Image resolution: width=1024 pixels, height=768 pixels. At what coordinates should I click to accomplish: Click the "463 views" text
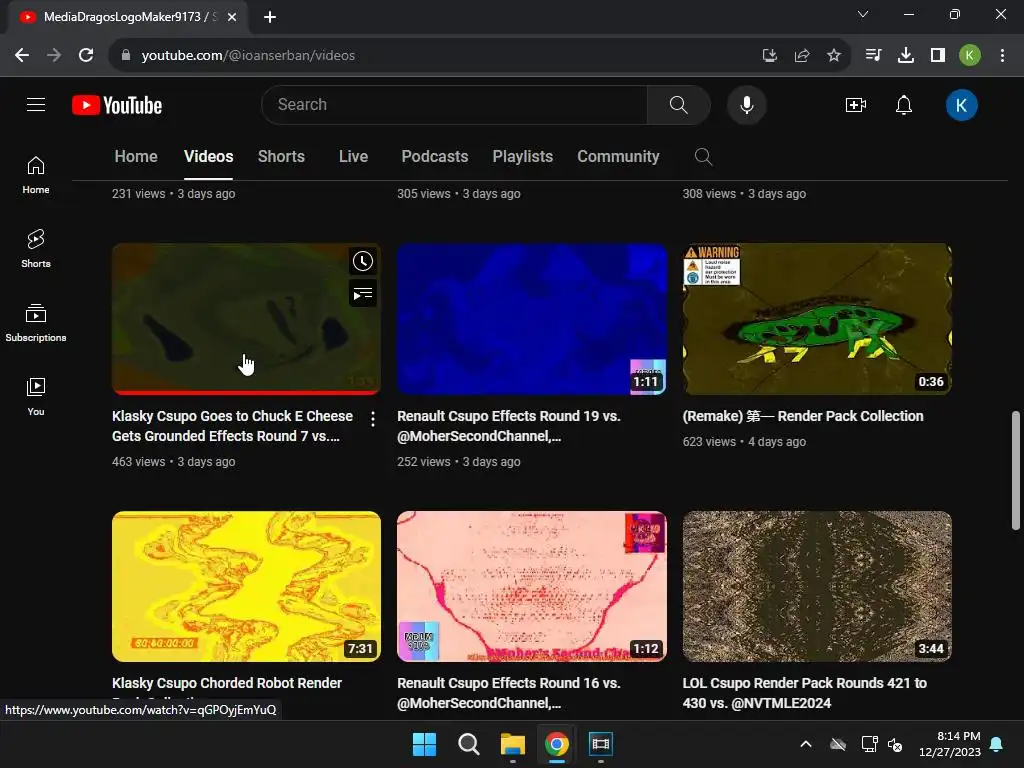138,462
